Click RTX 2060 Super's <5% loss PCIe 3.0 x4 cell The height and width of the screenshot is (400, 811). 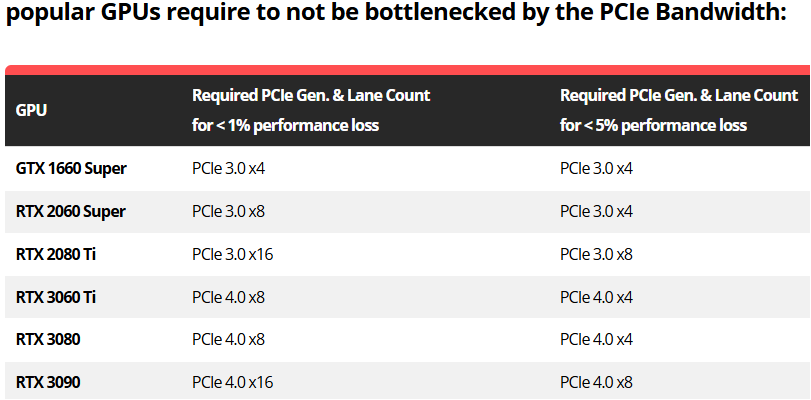tap(596, 211)
